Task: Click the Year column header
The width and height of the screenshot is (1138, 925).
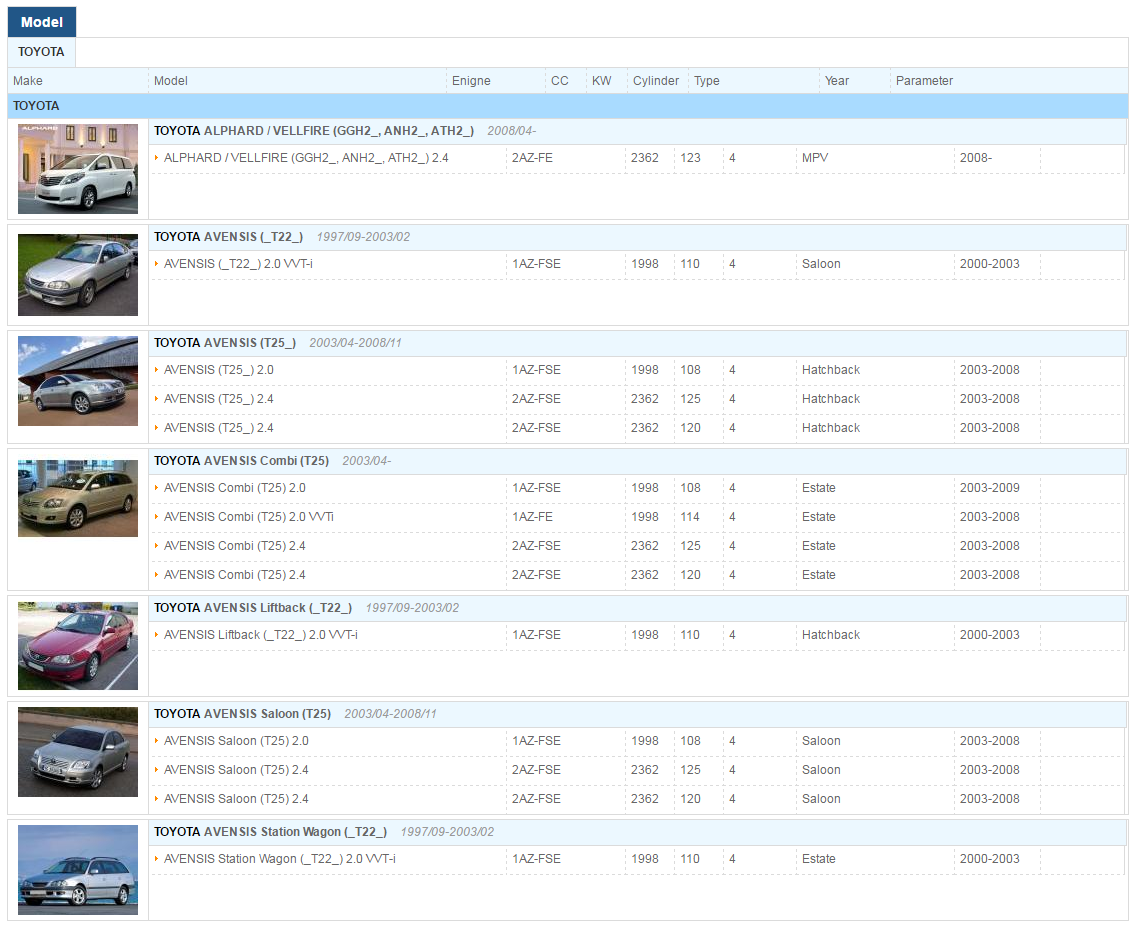Action: (837, 81)
